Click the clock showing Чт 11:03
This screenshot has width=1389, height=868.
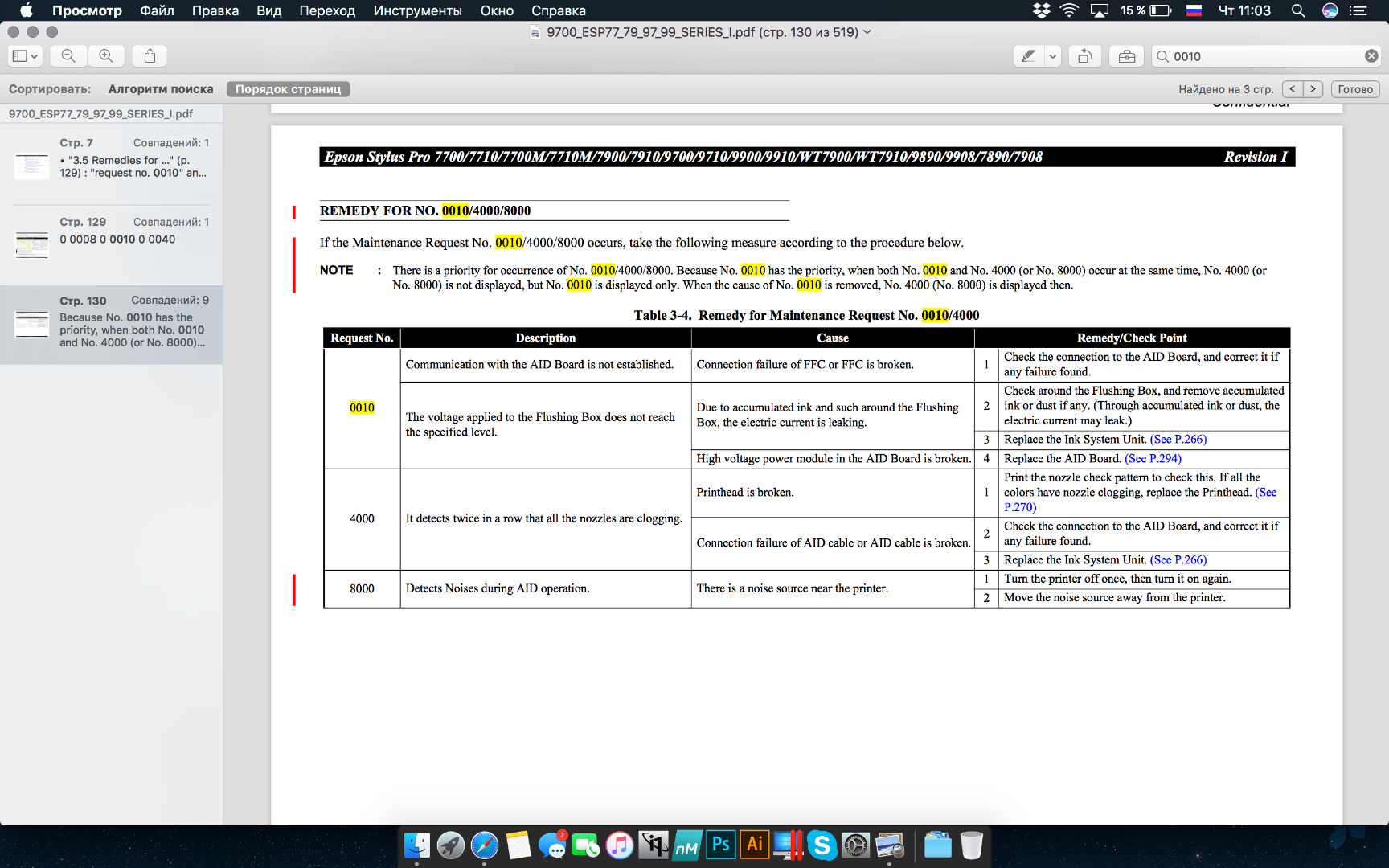1244,10
